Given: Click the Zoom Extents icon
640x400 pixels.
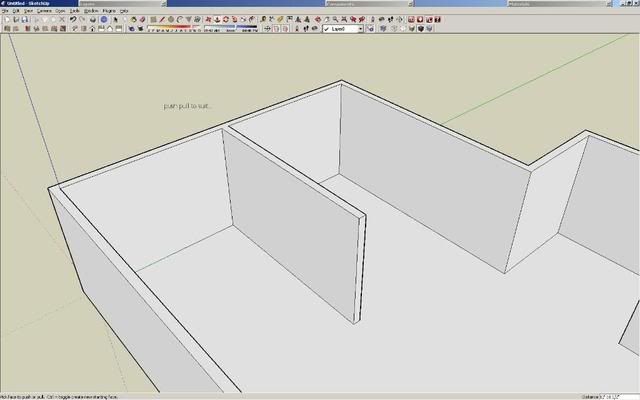Looking at the screenshot, I should pos(344,20).
